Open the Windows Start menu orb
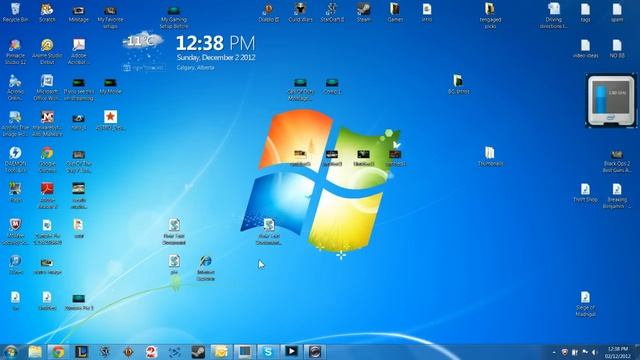 coord(11,351)
